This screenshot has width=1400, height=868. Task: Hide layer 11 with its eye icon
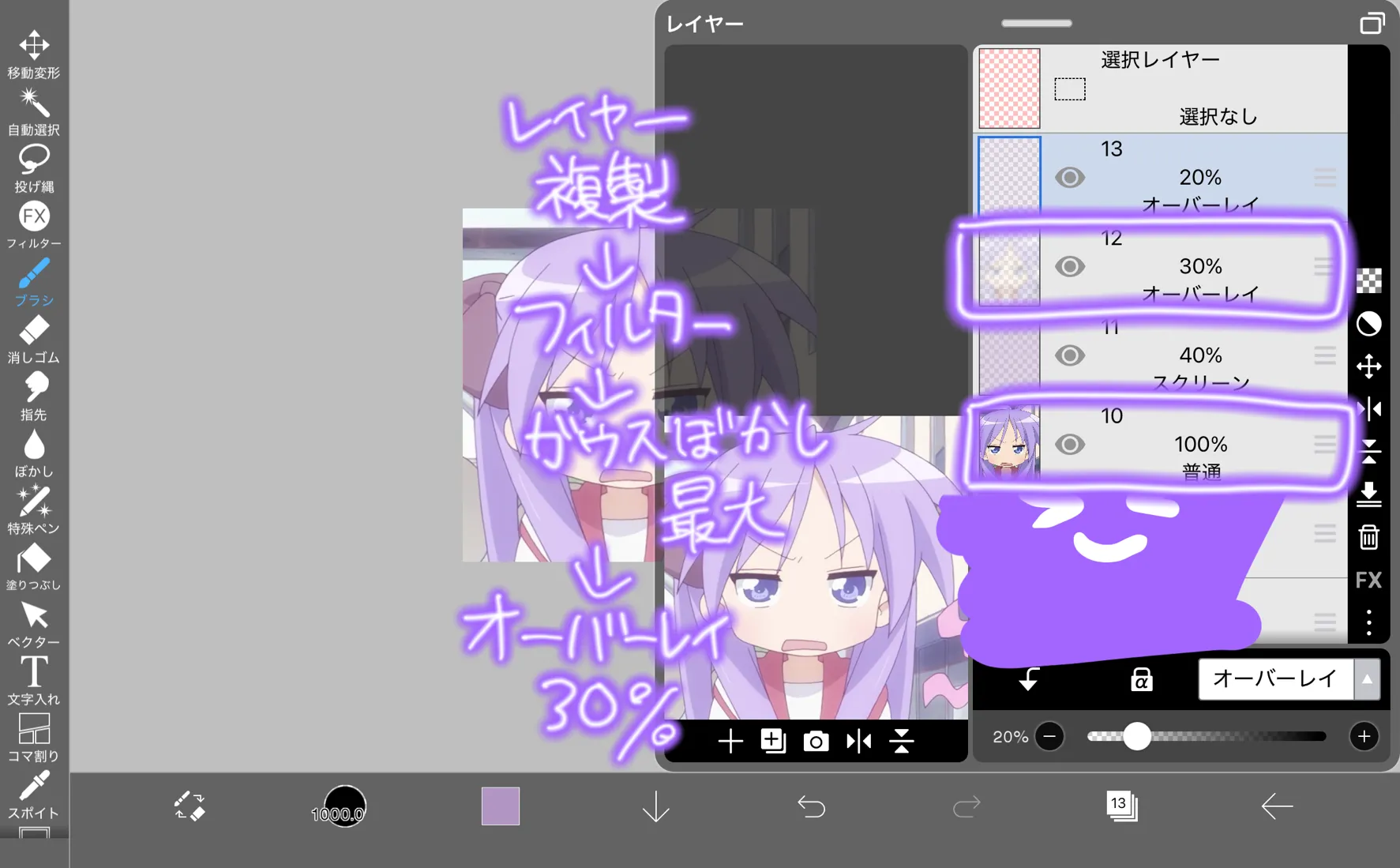1070,355
